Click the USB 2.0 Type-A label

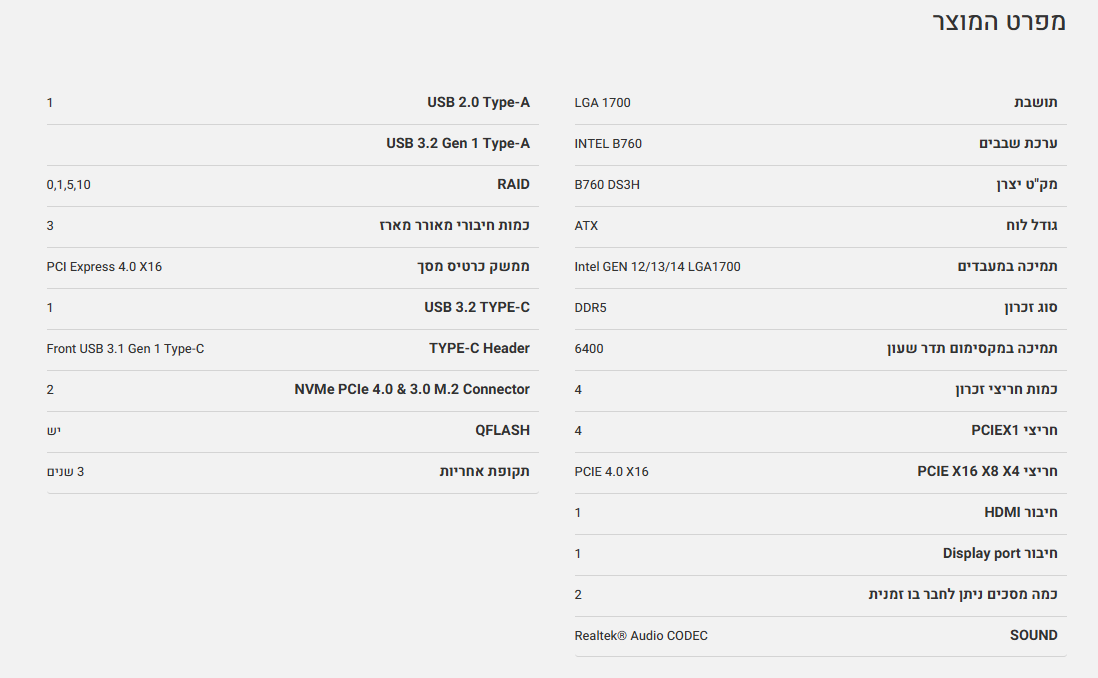pyautogui.click(x=478, y=103)
